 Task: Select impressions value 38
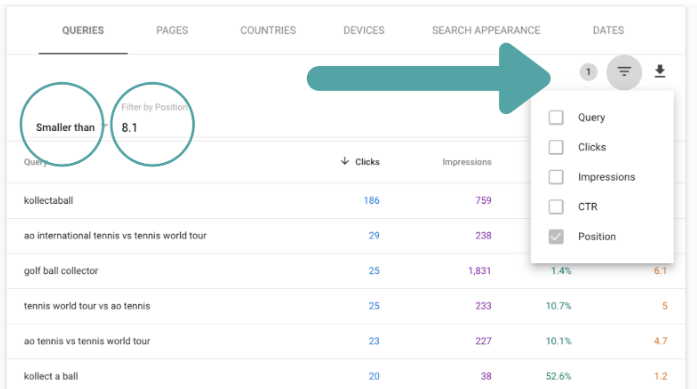tap(486, 376)
